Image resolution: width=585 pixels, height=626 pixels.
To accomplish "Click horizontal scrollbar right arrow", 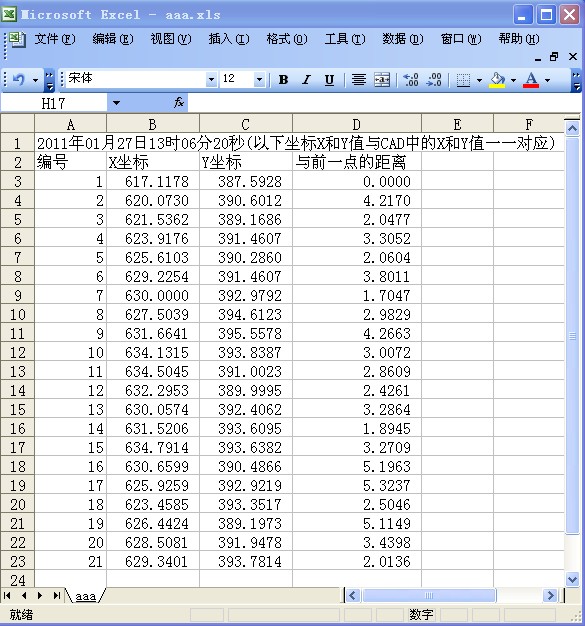I will coord(550,596).
